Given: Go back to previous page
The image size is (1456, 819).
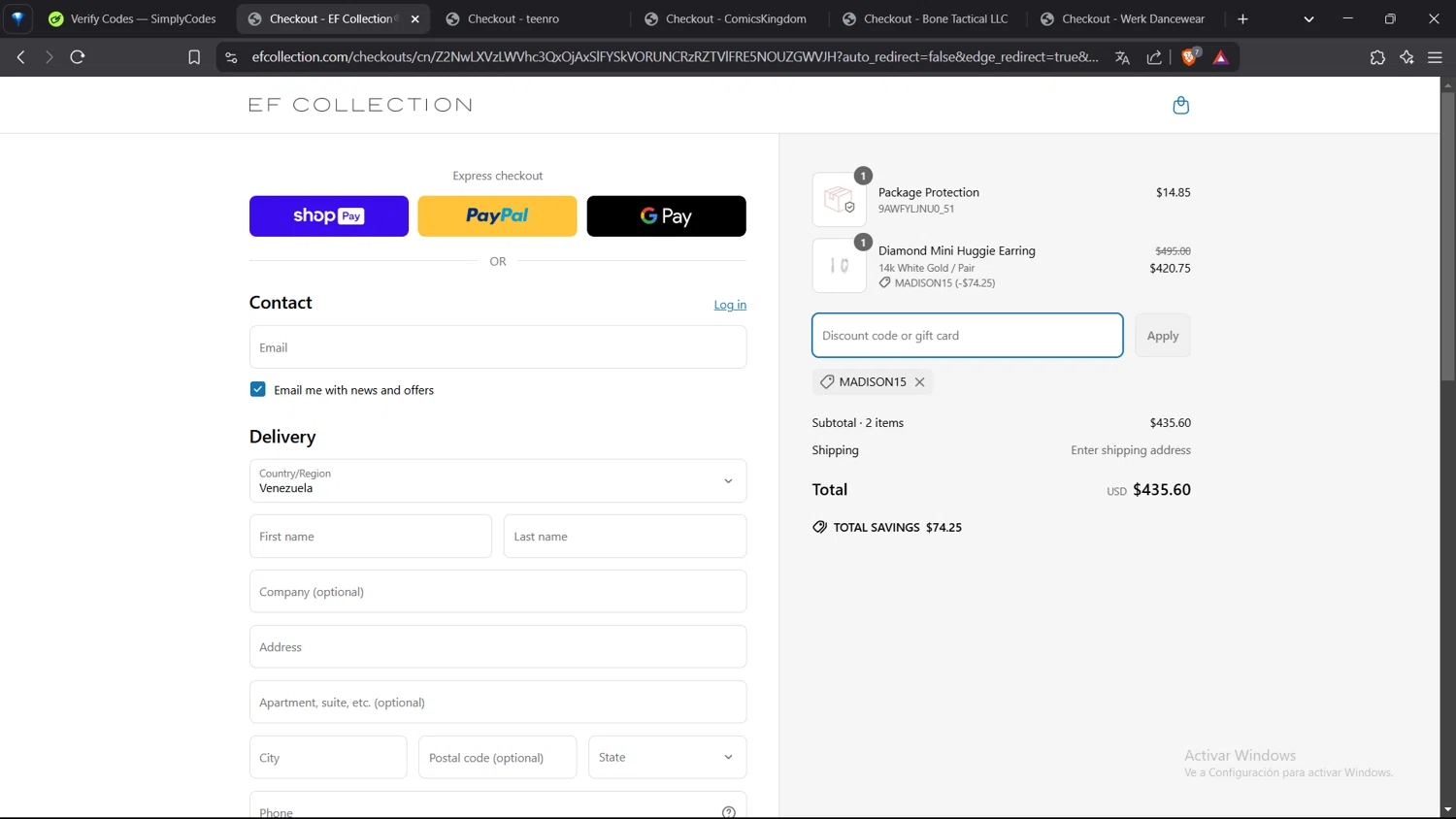Looking at the screenshot, I should (x=20, y=57).
